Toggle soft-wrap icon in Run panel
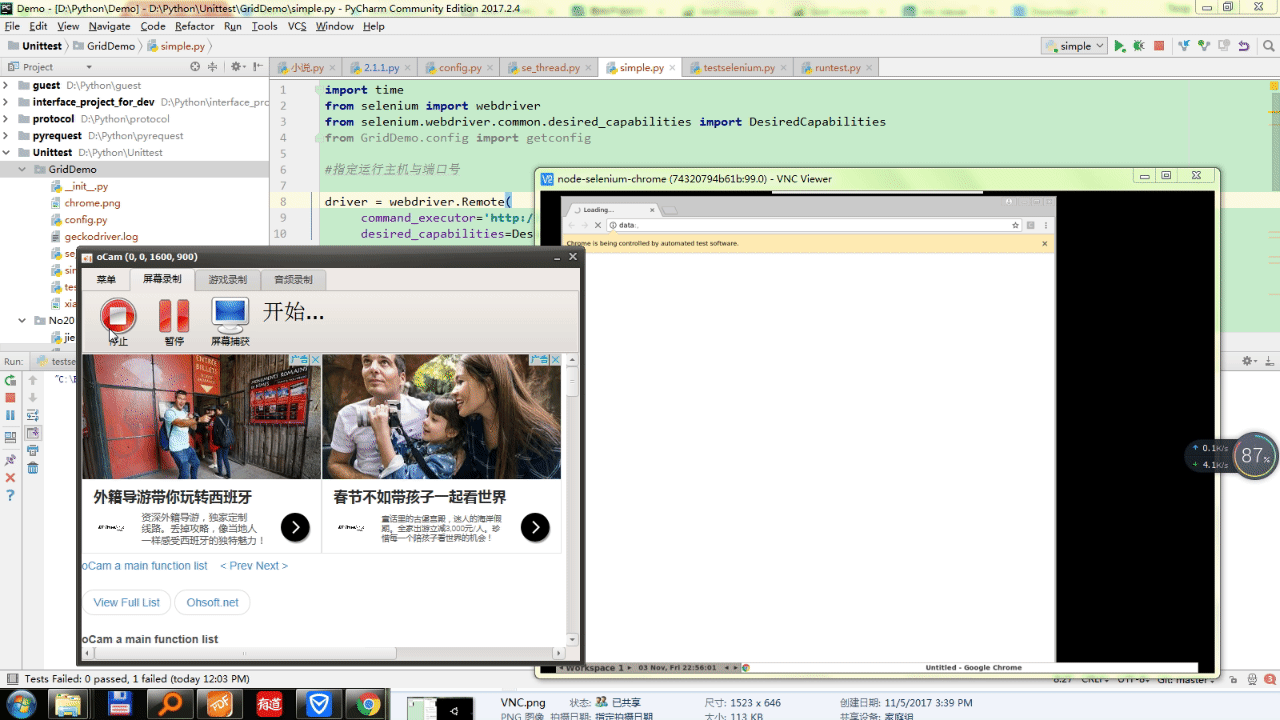1280x720 pixels. 32,415
